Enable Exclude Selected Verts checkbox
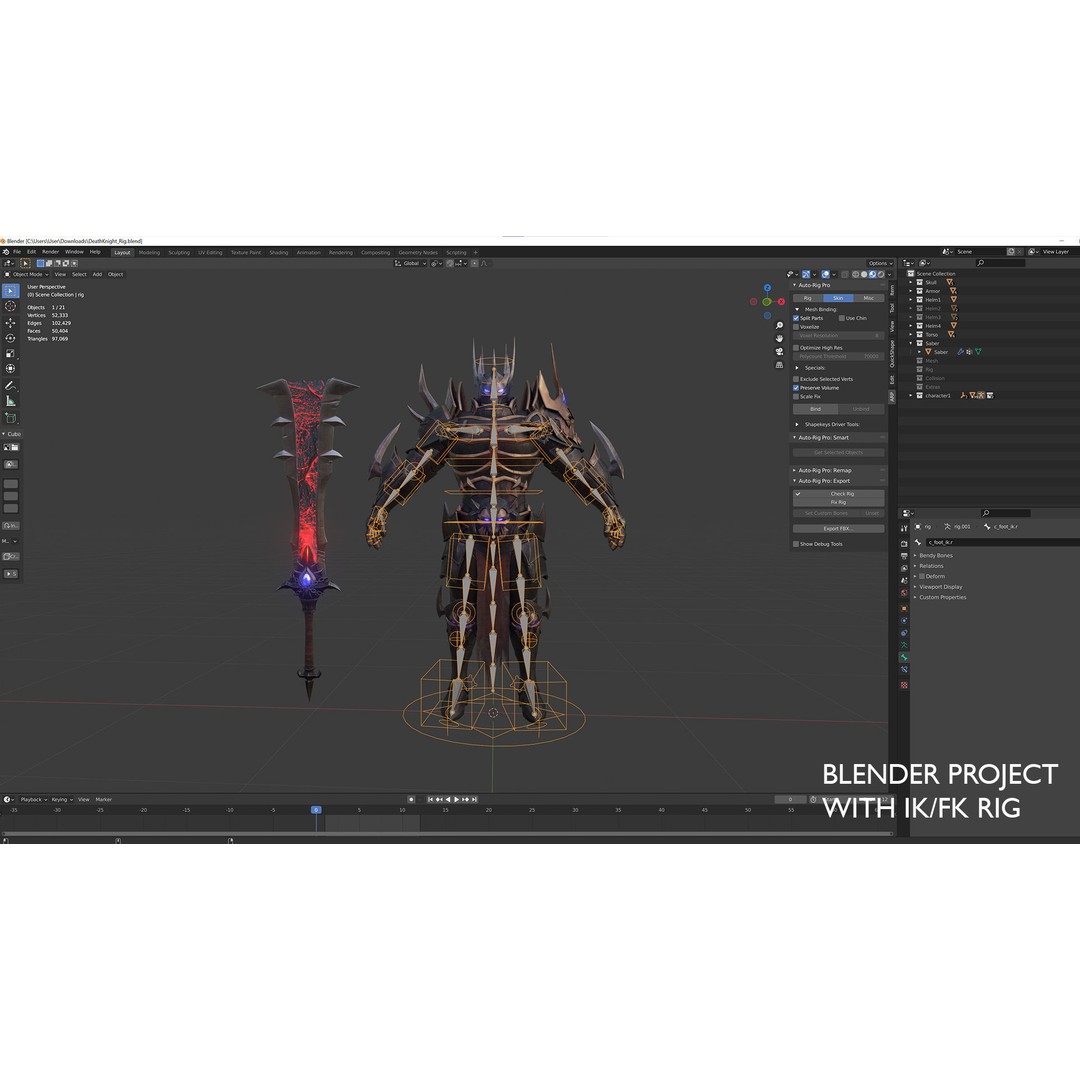 click(796, 379)
